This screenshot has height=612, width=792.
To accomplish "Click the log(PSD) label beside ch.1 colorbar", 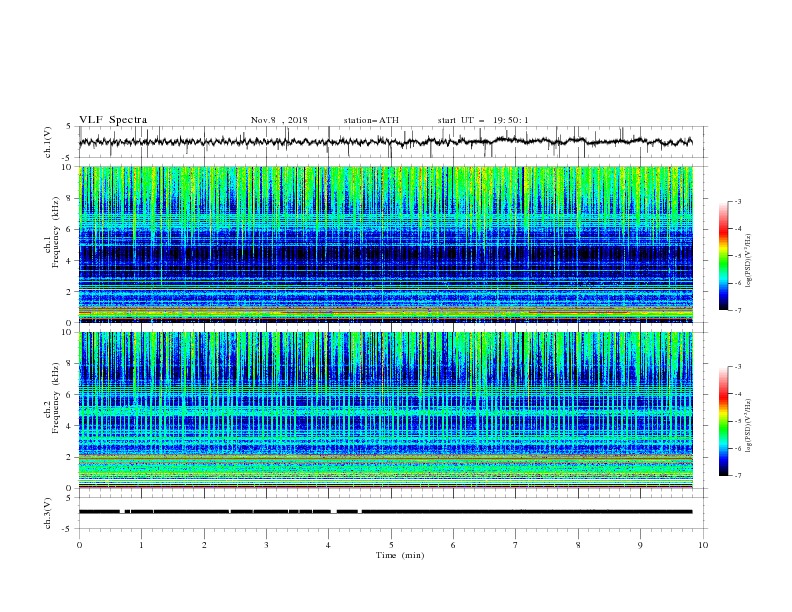I will 749,261.
